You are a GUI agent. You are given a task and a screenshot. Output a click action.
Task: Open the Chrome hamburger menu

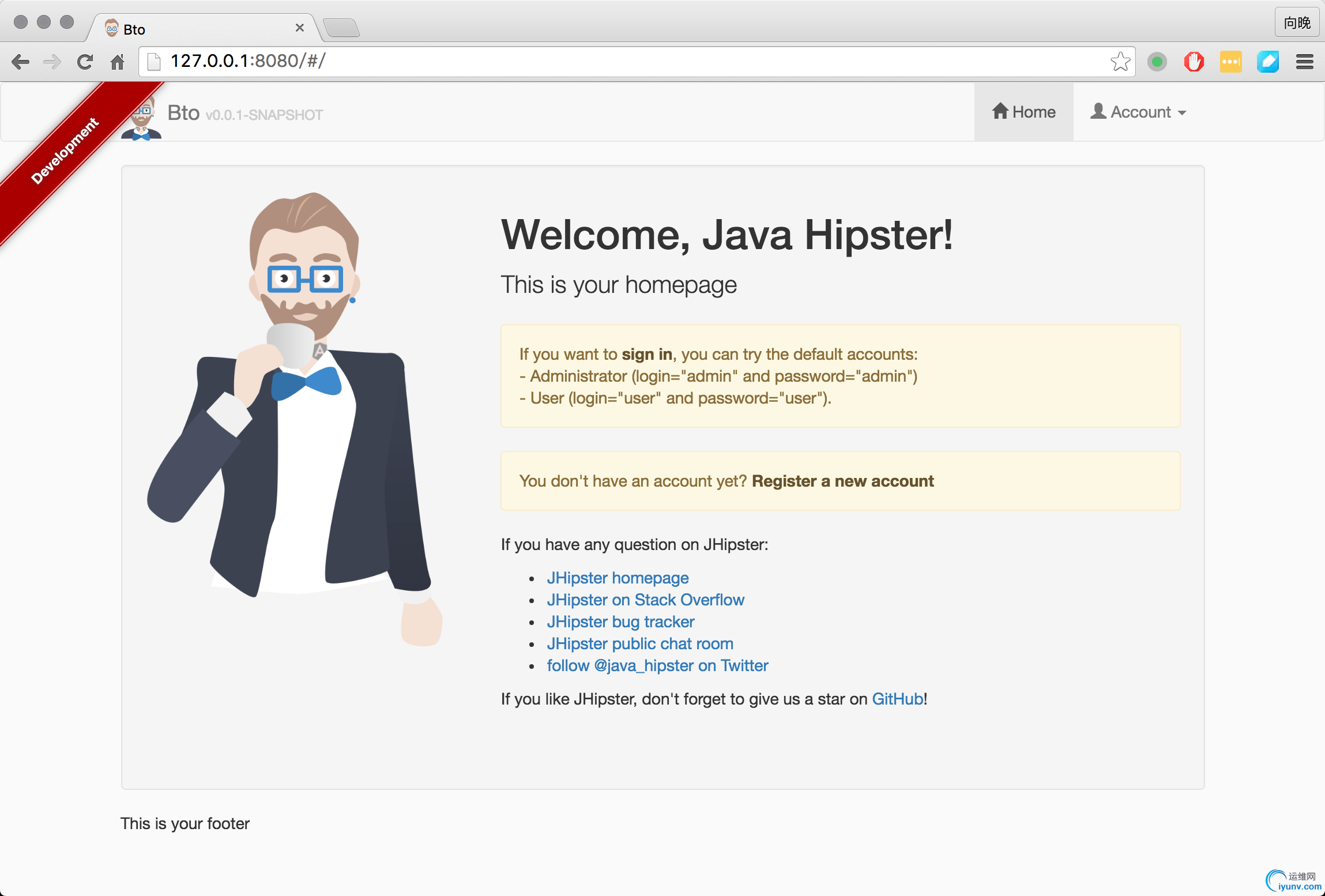(1304, 62)
